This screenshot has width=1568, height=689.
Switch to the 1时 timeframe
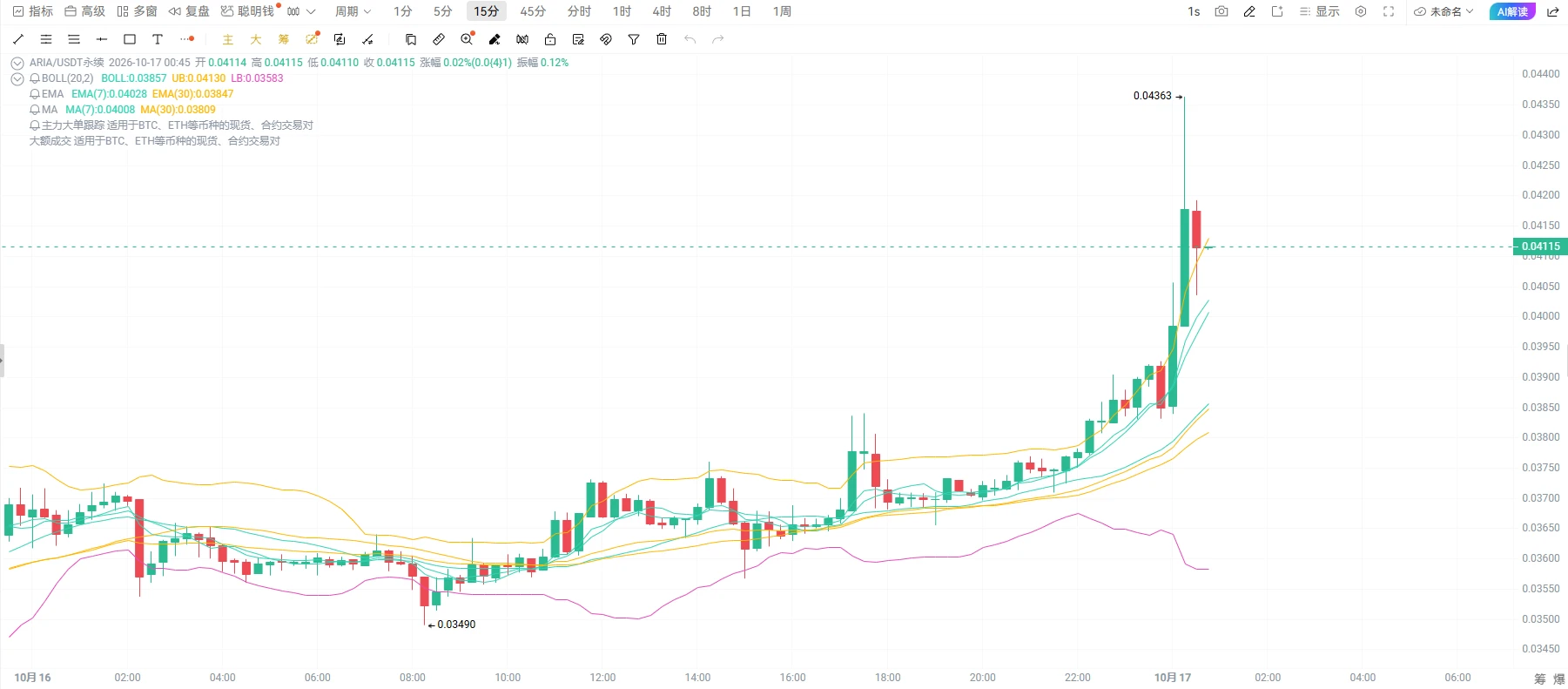[x=622, y=11]
